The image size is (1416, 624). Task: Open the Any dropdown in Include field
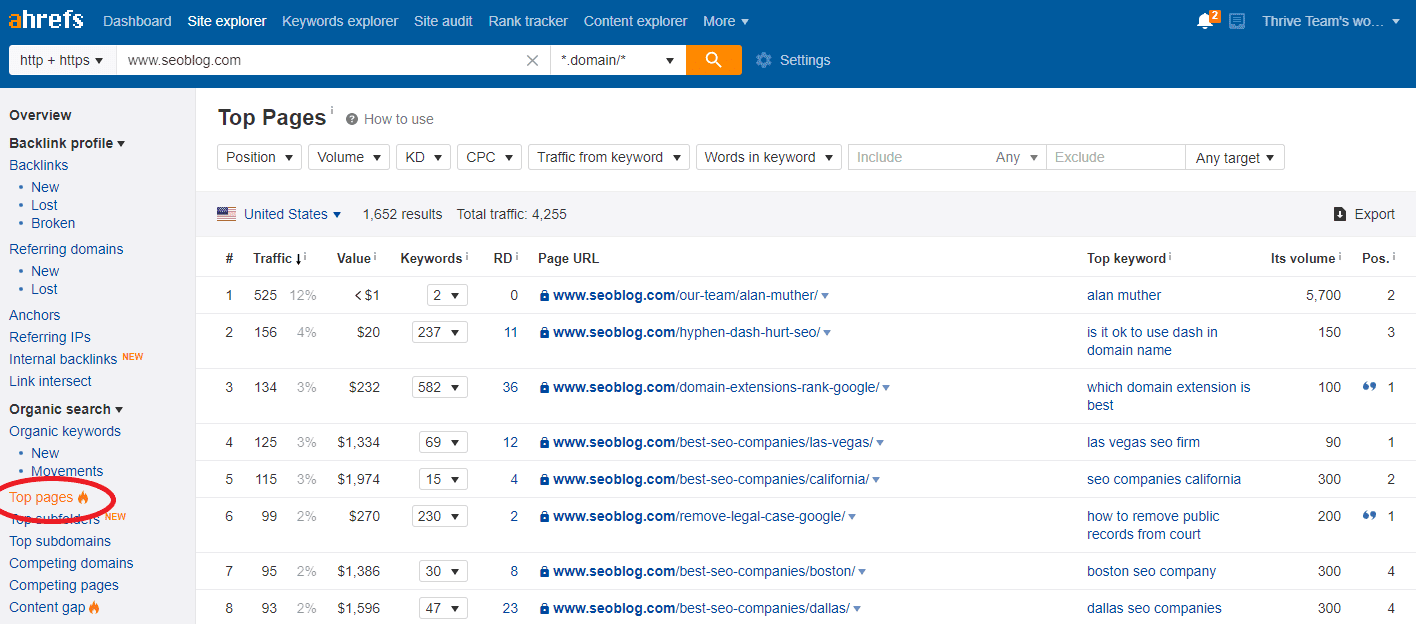click(x=1017, y=157)
